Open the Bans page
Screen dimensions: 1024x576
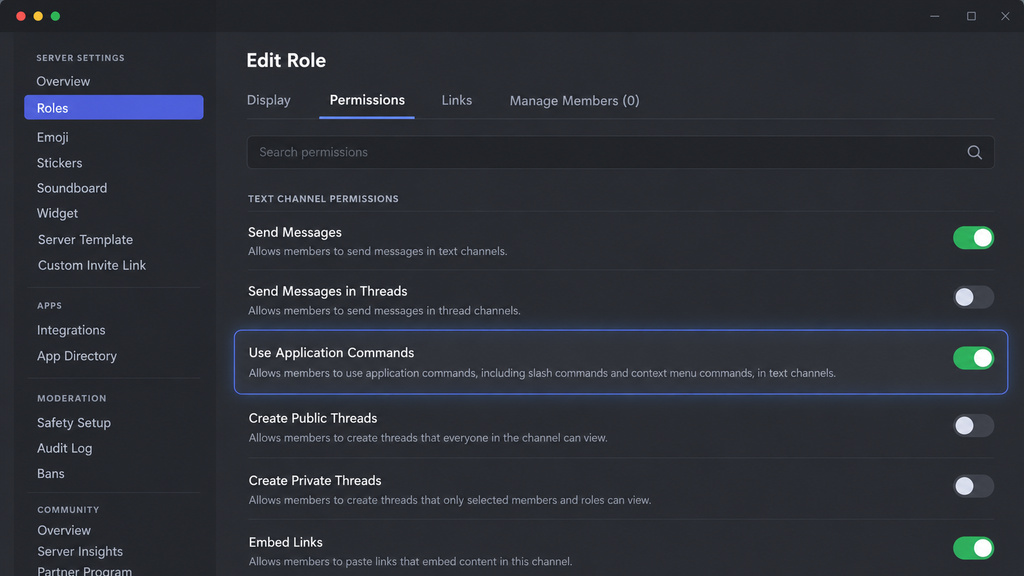click(51, 473)
